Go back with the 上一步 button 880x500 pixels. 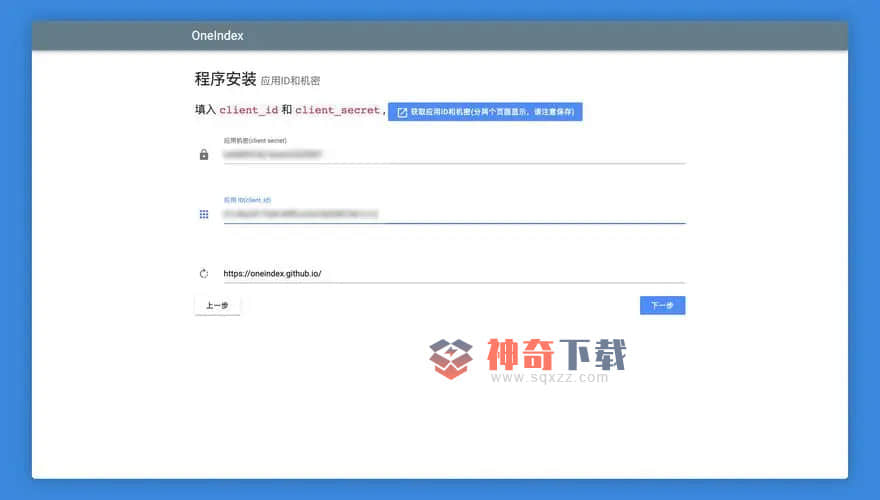tap(217, 305)
